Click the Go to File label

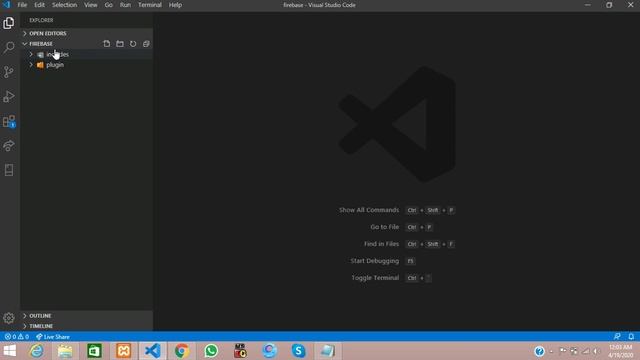point(384,227)
